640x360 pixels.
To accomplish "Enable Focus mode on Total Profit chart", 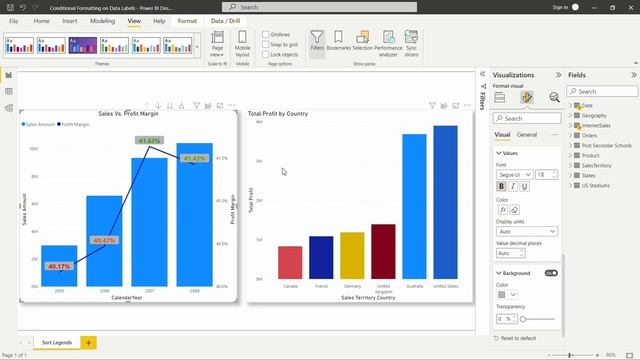I will coord(456,106).
